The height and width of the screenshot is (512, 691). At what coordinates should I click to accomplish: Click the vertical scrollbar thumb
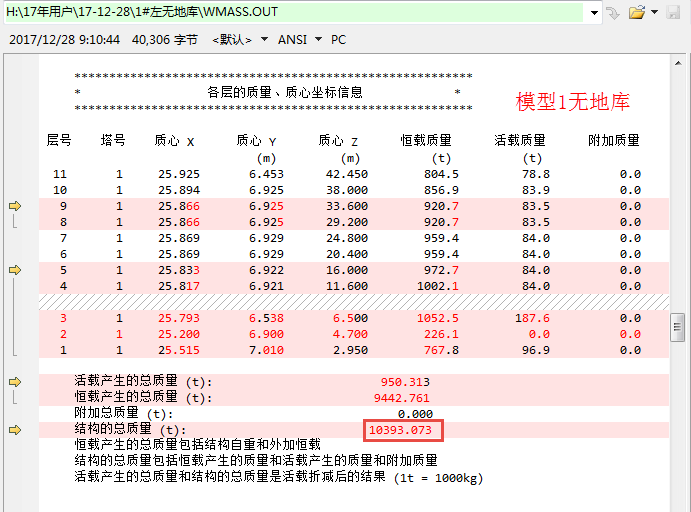678,326
